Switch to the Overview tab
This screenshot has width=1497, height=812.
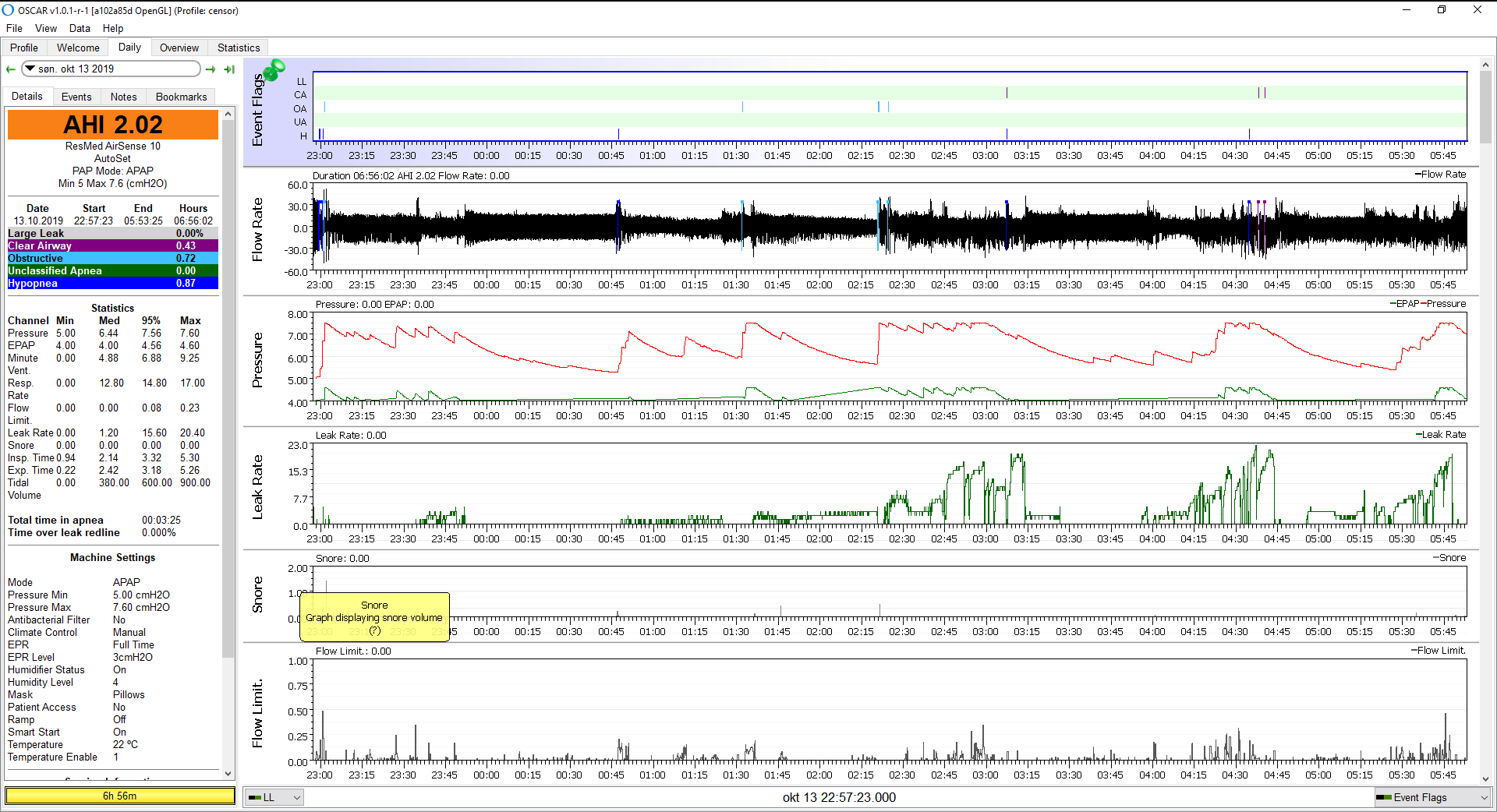click(x=179, y=48)
